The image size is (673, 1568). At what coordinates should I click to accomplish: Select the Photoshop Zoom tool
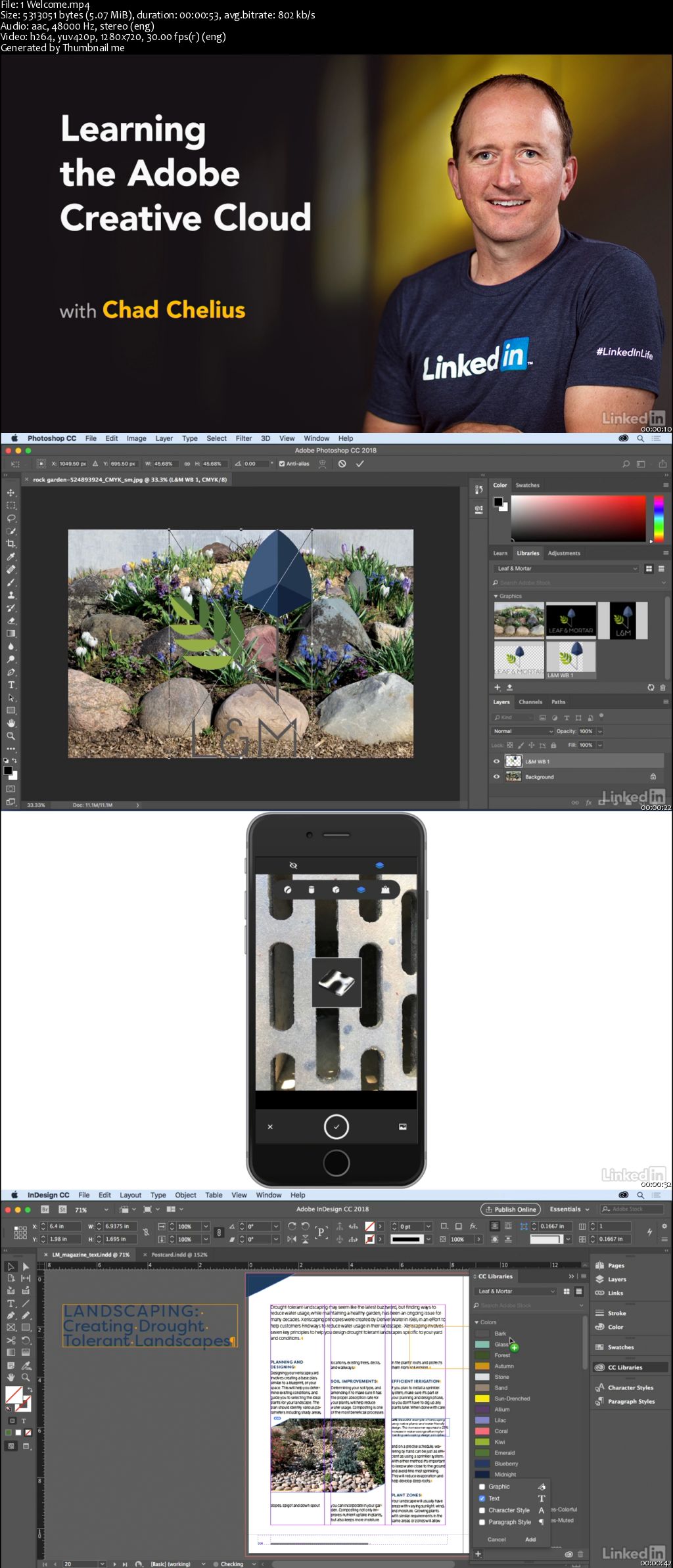[x=11, y=736]
